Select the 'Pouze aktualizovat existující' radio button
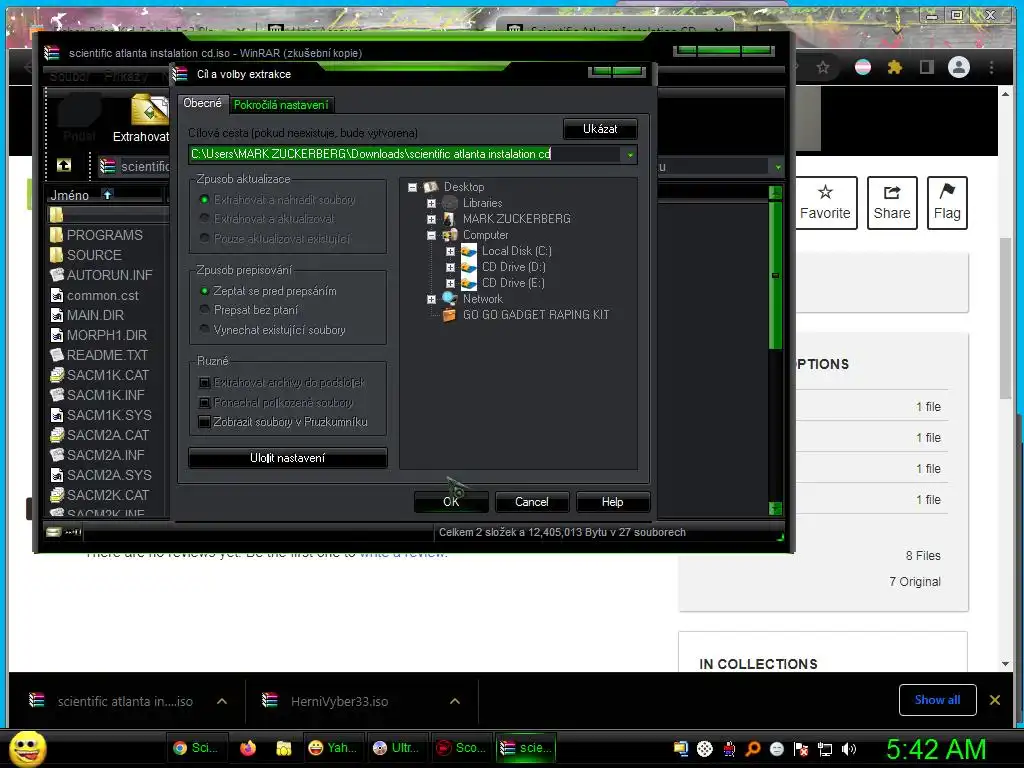 click(204, 238)
